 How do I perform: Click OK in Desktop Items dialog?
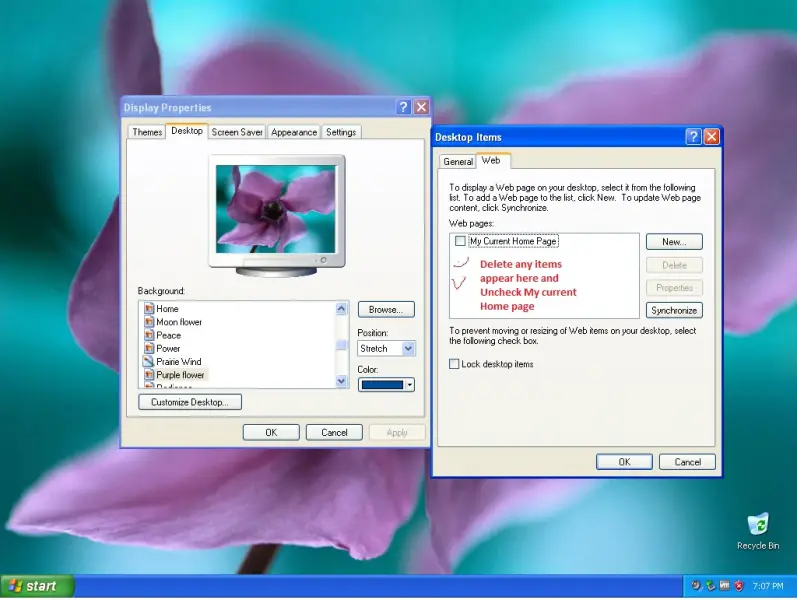[624, 462]
